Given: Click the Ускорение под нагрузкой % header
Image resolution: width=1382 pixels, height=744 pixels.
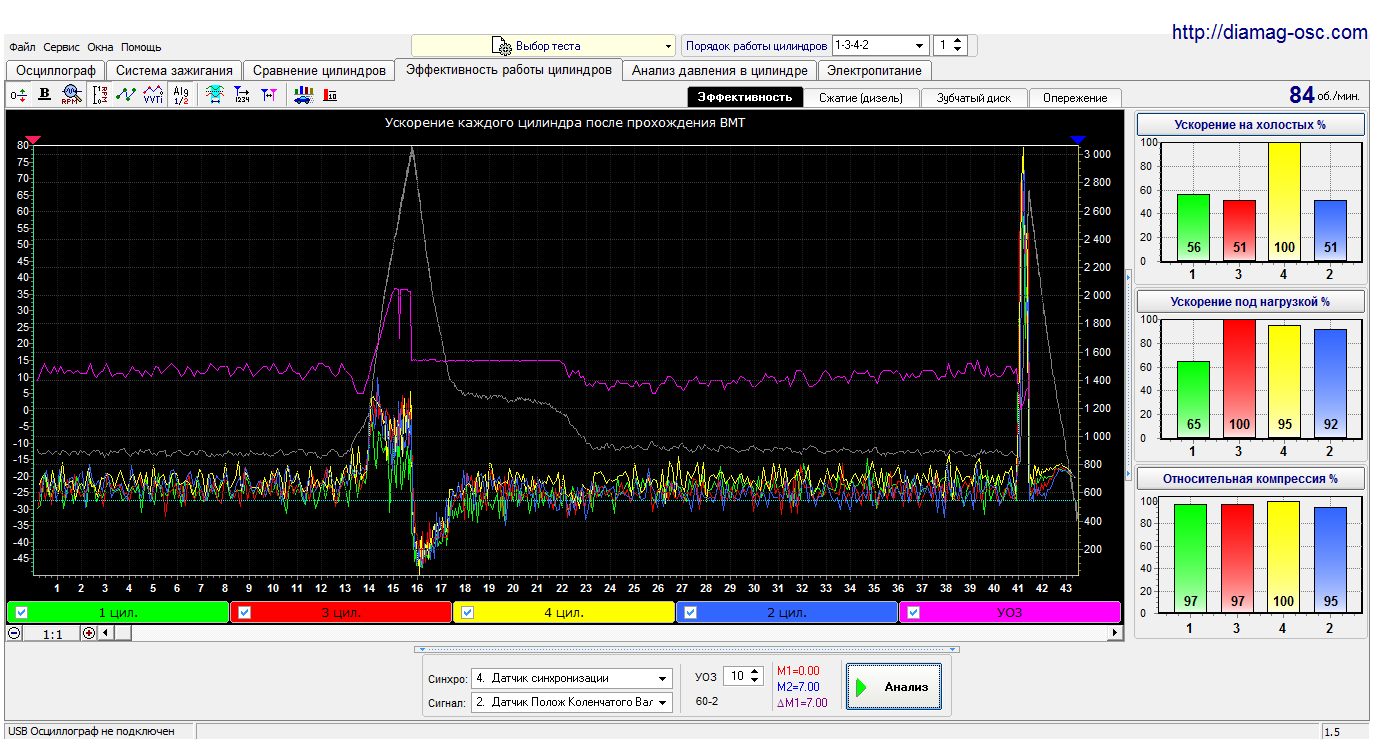Looking at the screenshot, I should [1250, 301].
